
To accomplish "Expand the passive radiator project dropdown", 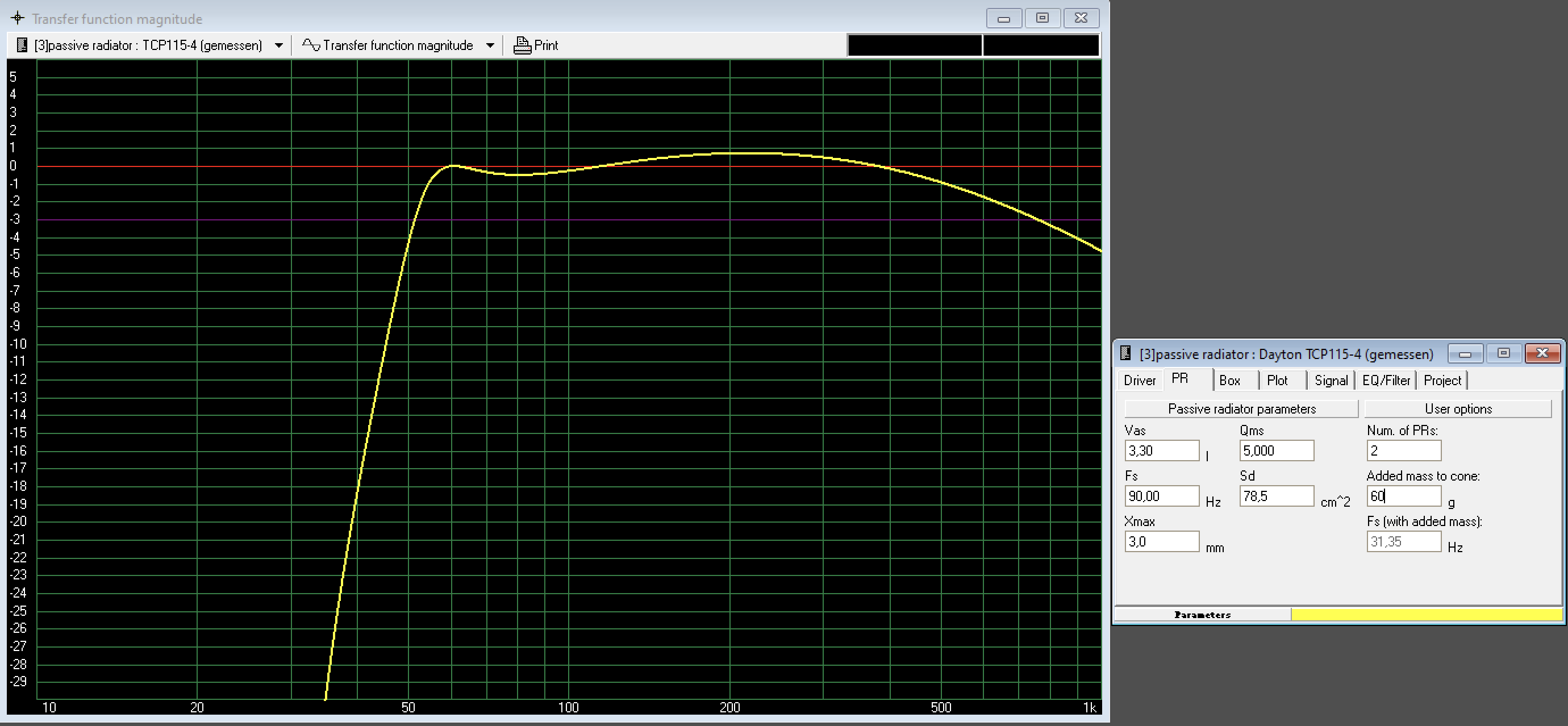I will pos(279,45).
